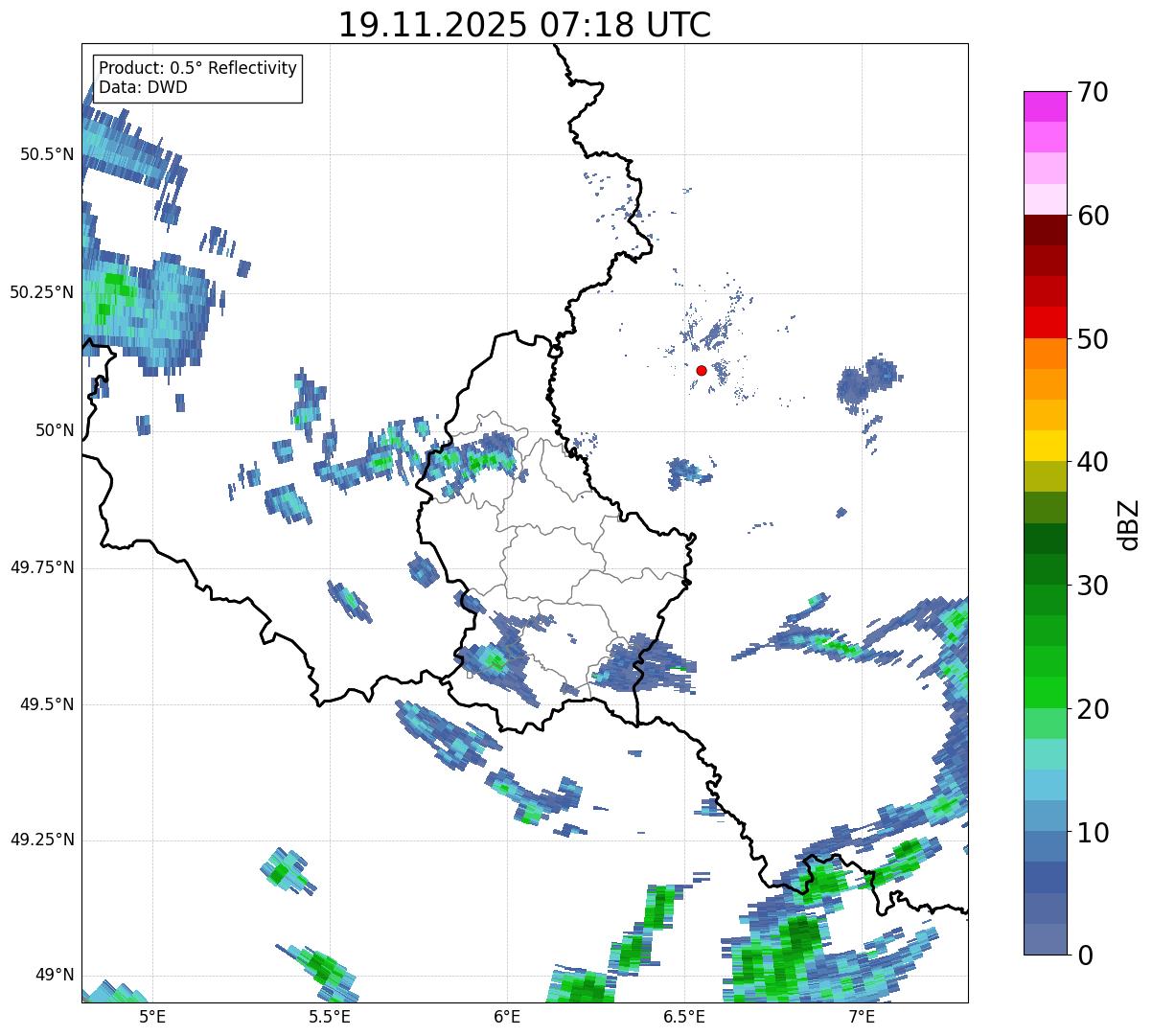This screenshot has height=1036, width=1152.
Task: Click the 49.75°N latitude label
Action: [x=42, y=567]
